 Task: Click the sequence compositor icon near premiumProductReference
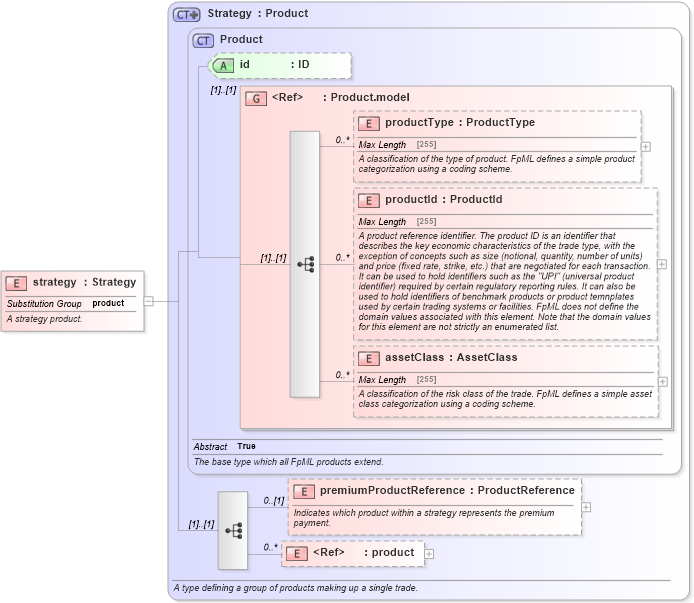click(233, 530)
